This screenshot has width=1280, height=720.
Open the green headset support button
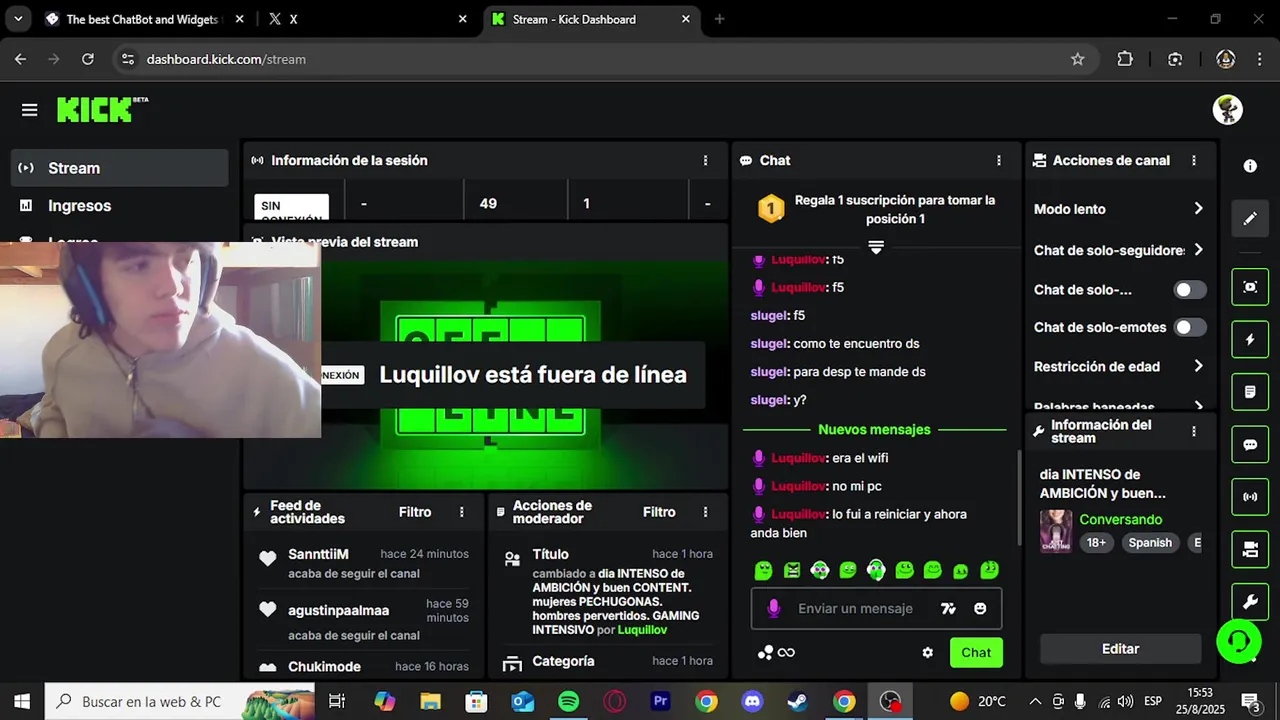tap(1238, 640)
